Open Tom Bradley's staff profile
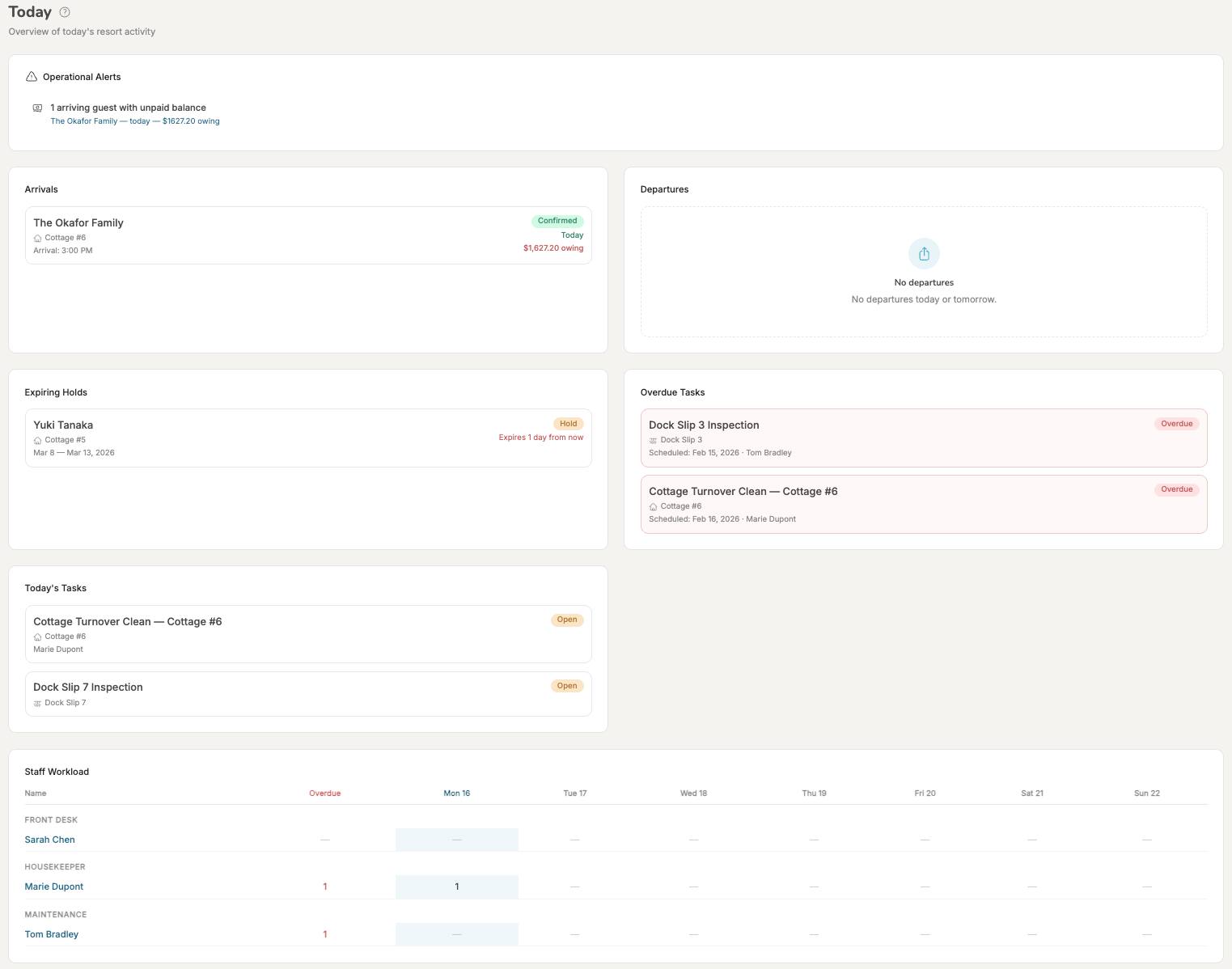 (x=51, y=934)
